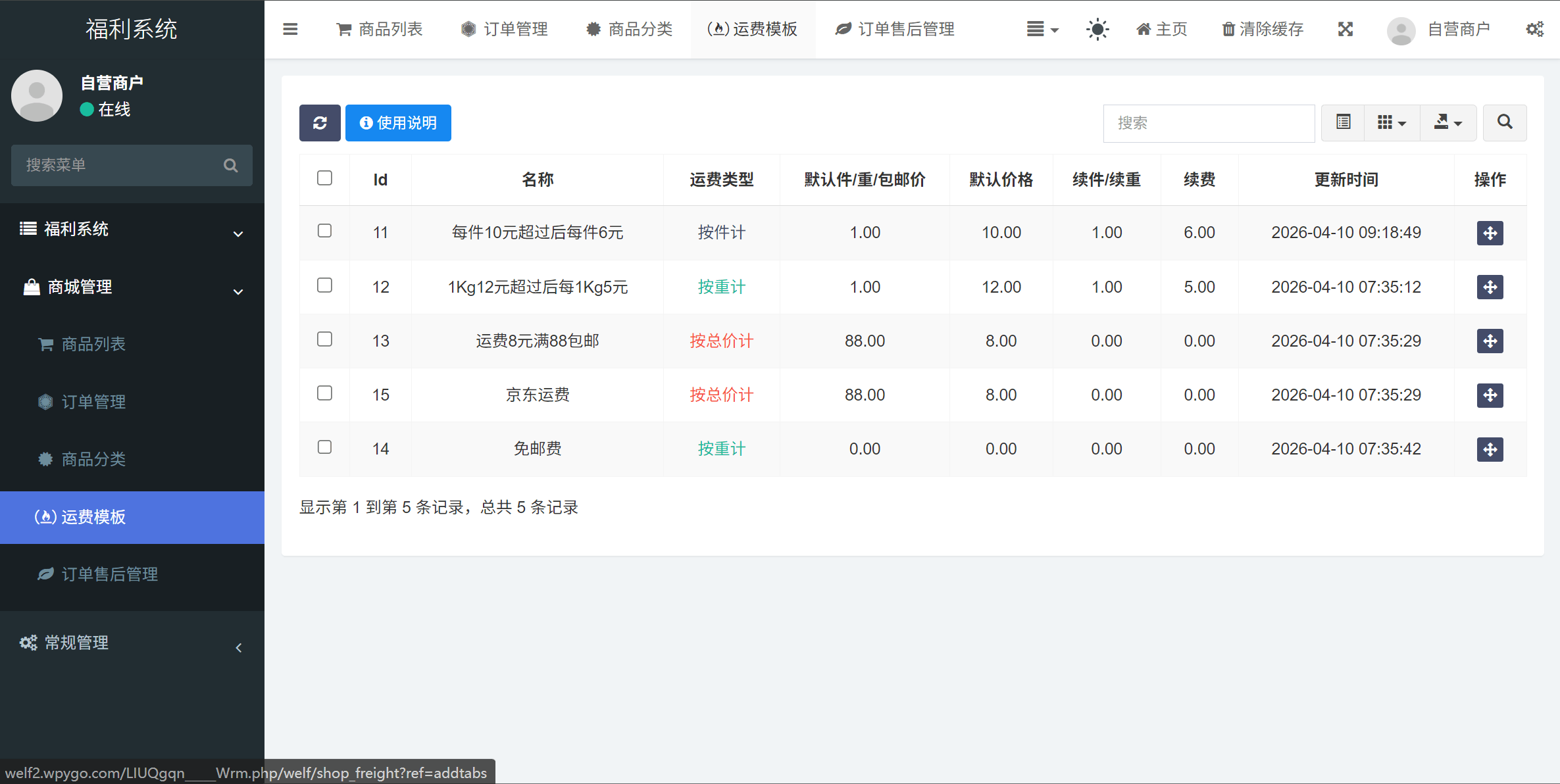Click the top-bar user avatar
Viewport: 1560px width, 784px height.
click(x=1401, y=30)
